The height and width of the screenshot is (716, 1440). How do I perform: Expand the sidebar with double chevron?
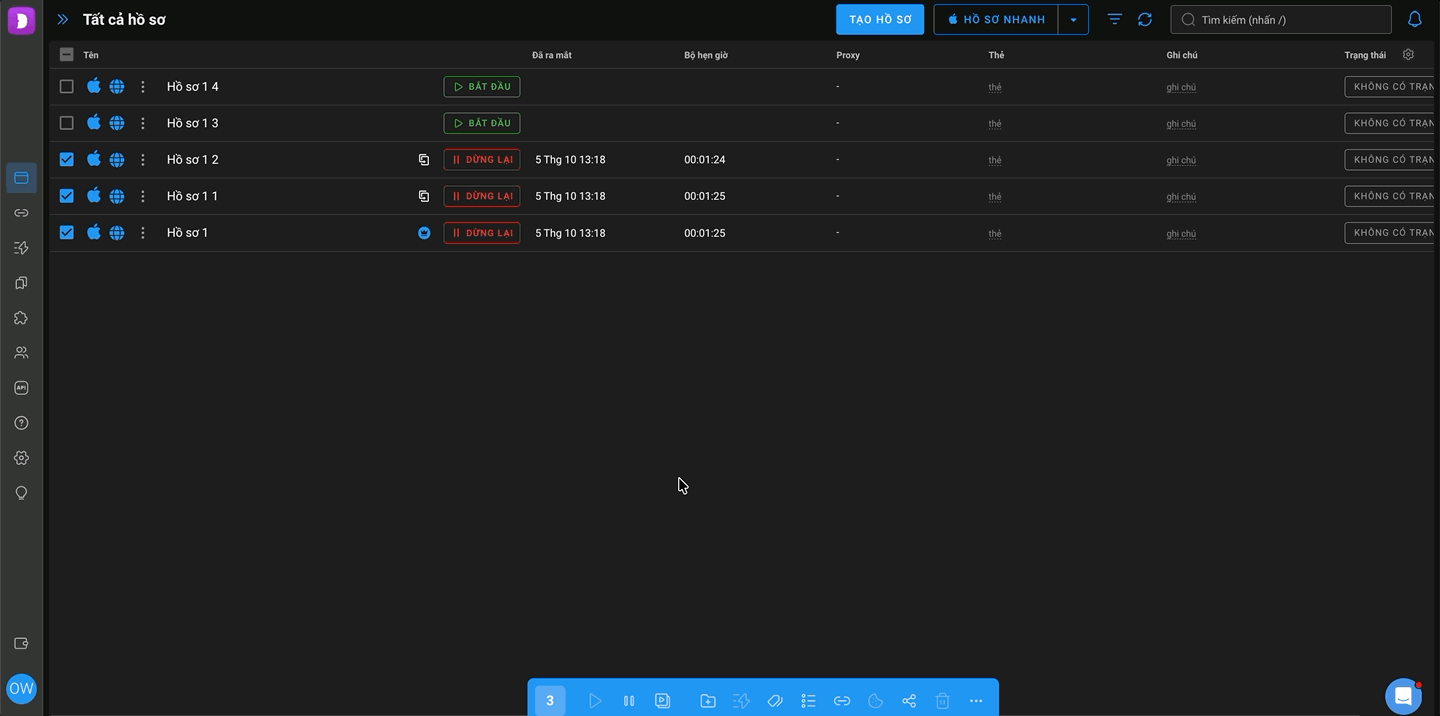pos(63,19)
